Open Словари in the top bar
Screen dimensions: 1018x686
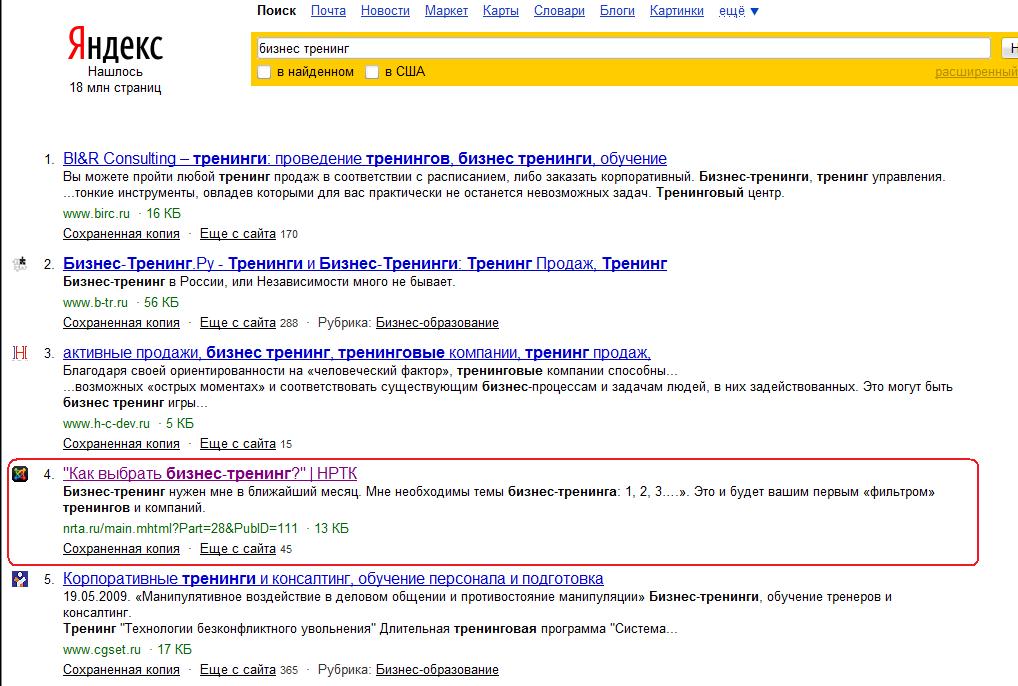559,11
